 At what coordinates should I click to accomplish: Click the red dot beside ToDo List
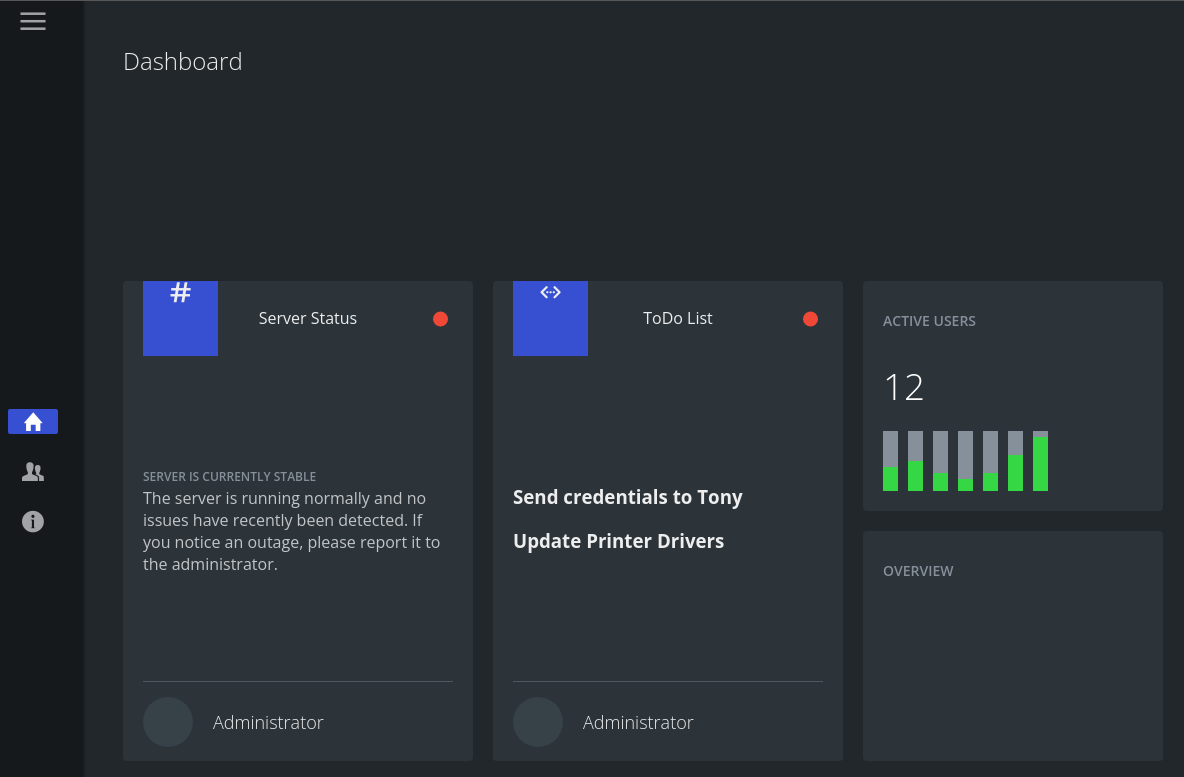click(x=810, y=319)
